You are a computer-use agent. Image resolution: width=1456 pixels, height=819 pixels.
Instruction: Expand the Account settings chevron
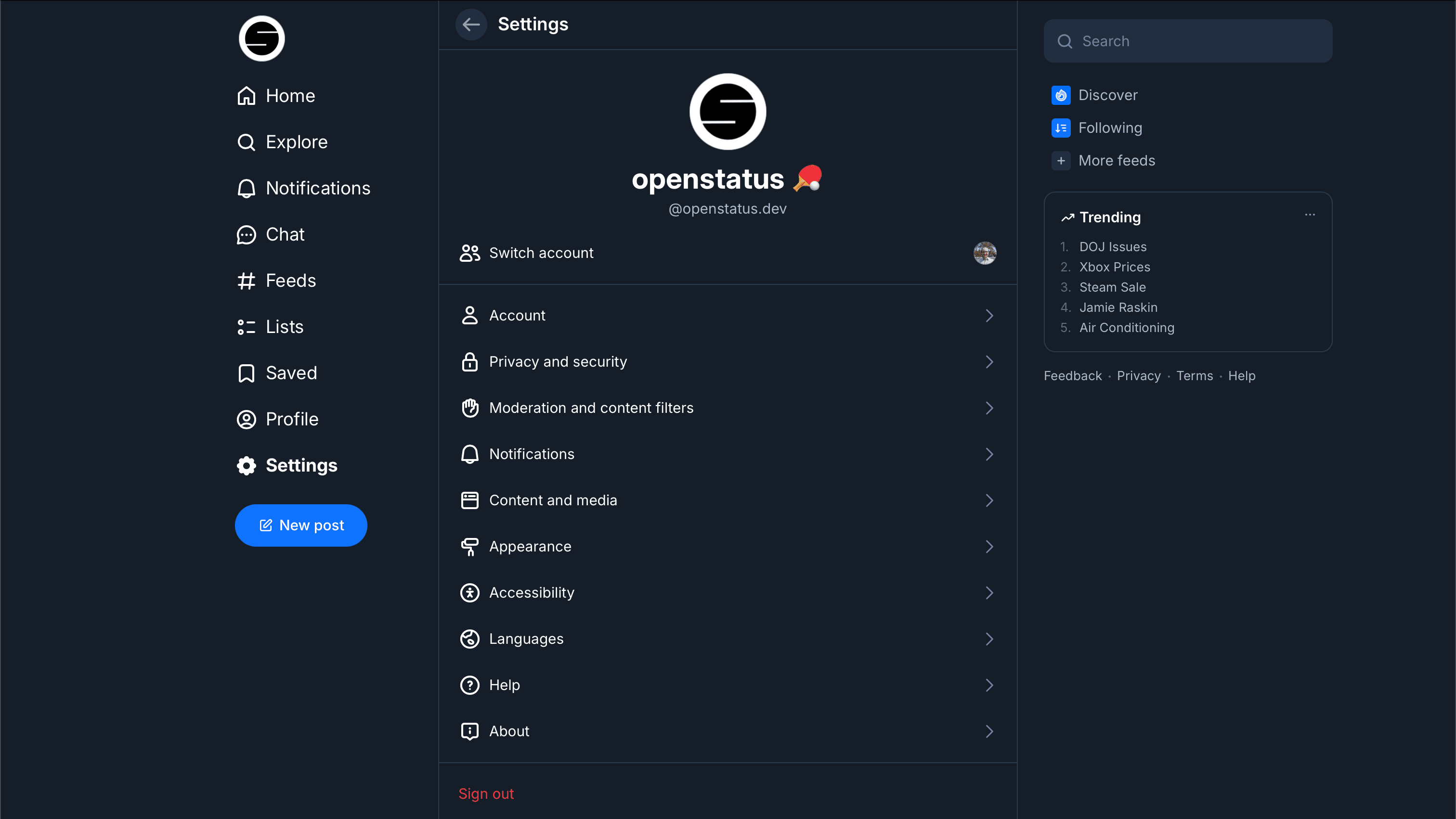(x=989, y=316)
